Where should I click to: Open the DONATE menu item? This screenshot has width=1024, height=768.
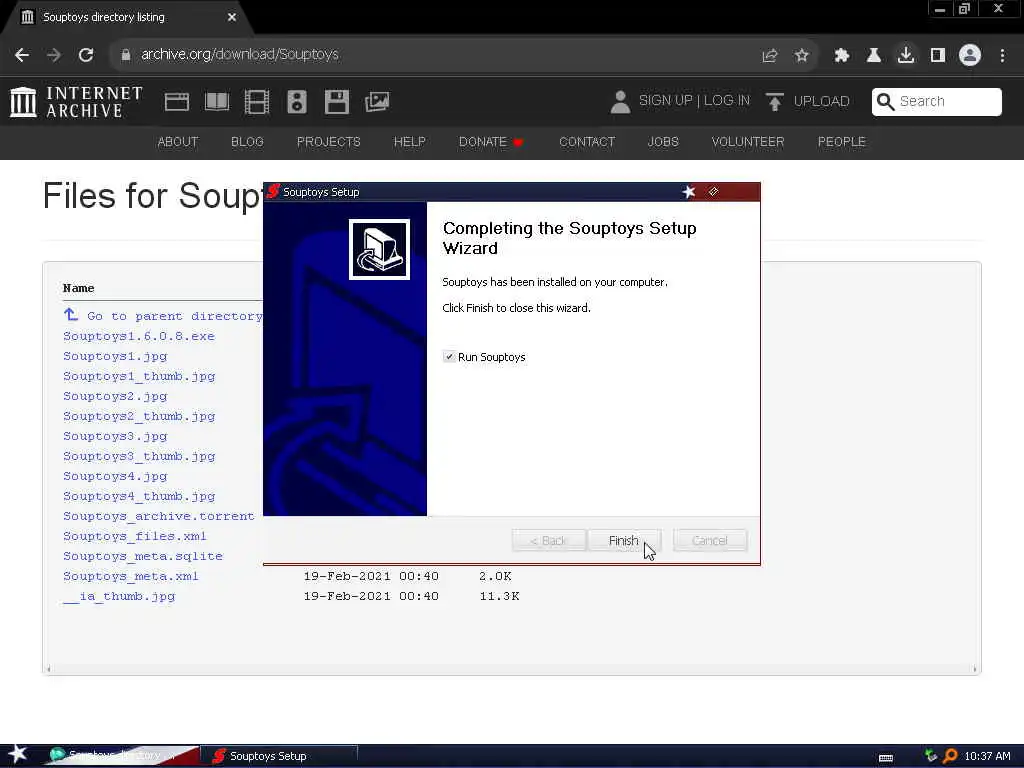(490, 142)
